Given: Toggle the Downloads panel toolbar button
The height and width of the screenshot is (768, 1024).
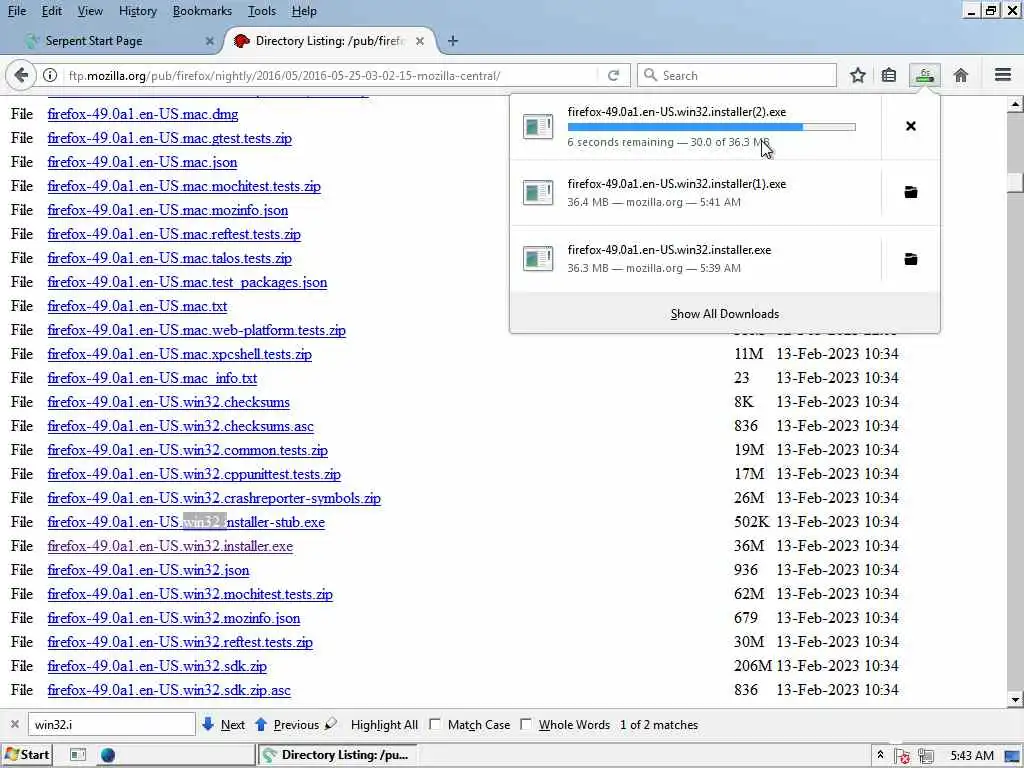Looking at the screenshot, I should (925, 75).
